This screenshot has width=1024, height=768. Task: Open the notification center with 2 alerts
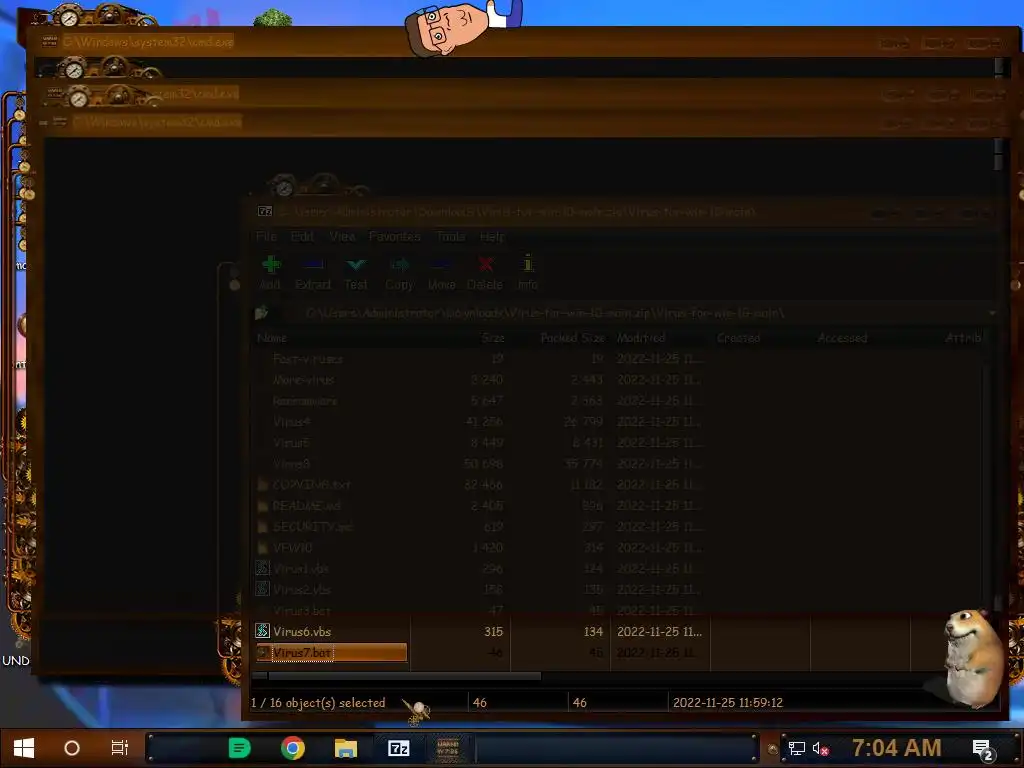pos(983,749)
